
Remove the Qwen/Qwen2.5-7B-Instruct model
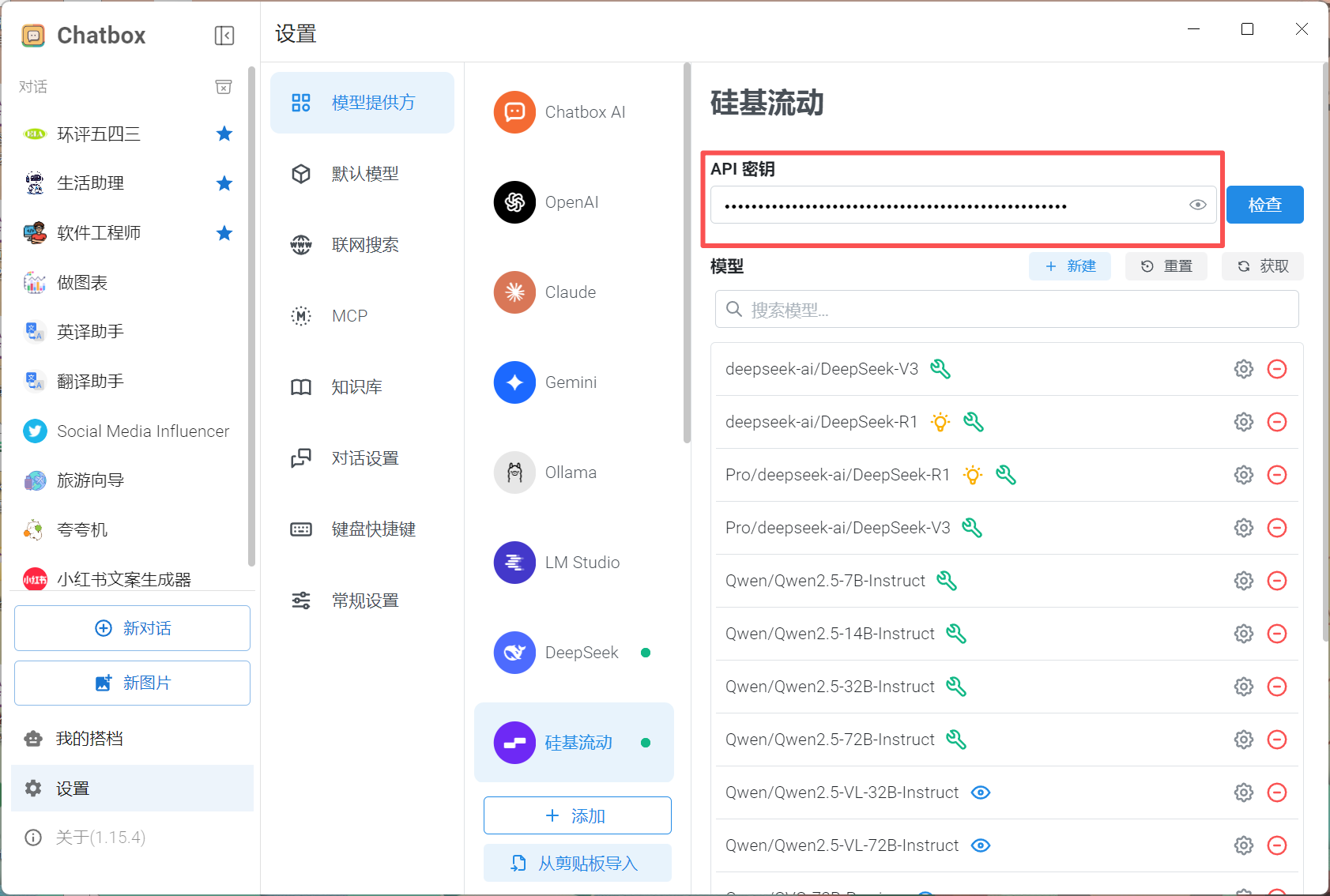pyautogui.click(x=1276, y=581)
